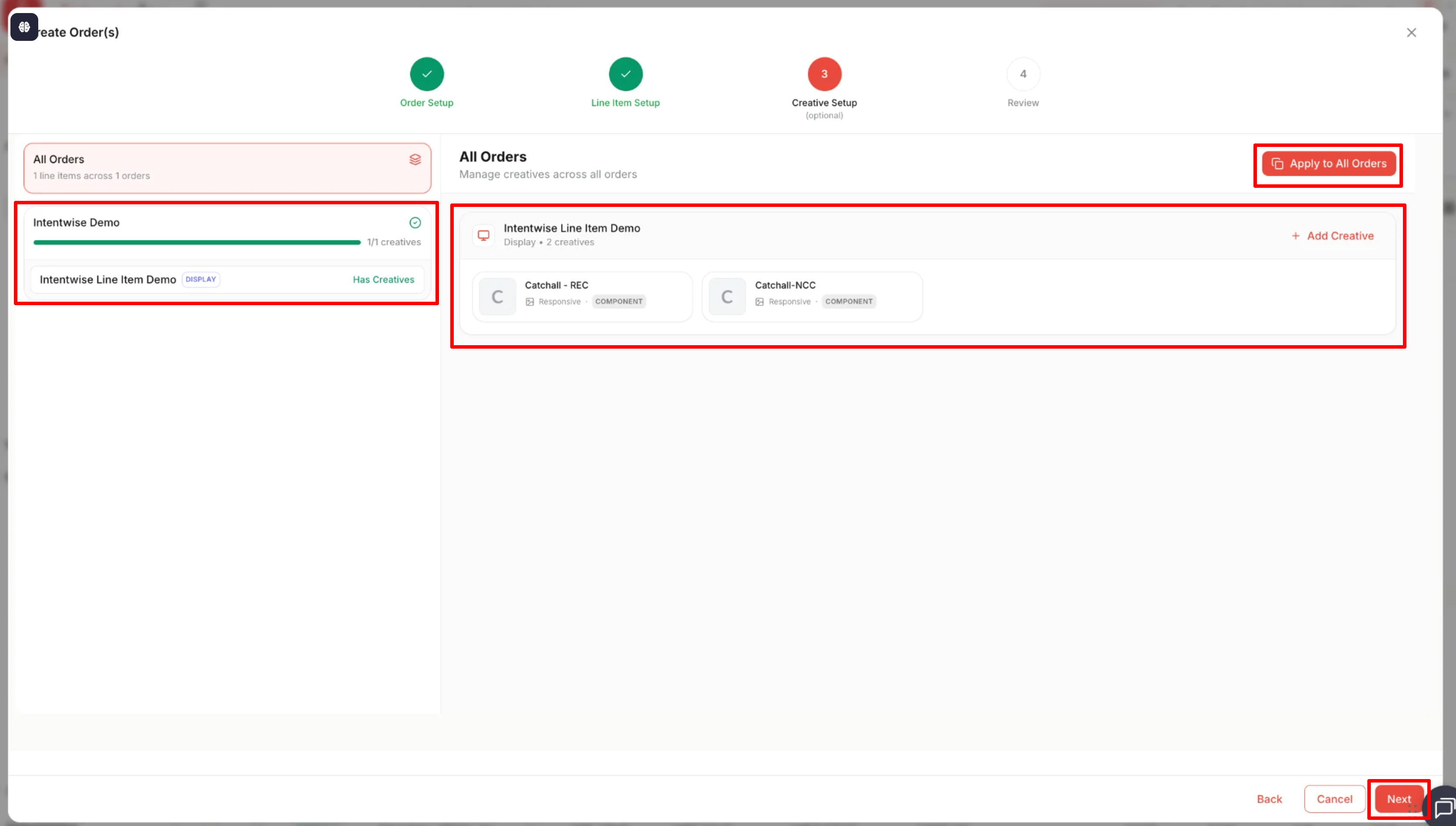Close the Create Order(s) dialog

tap(1411, 32)
